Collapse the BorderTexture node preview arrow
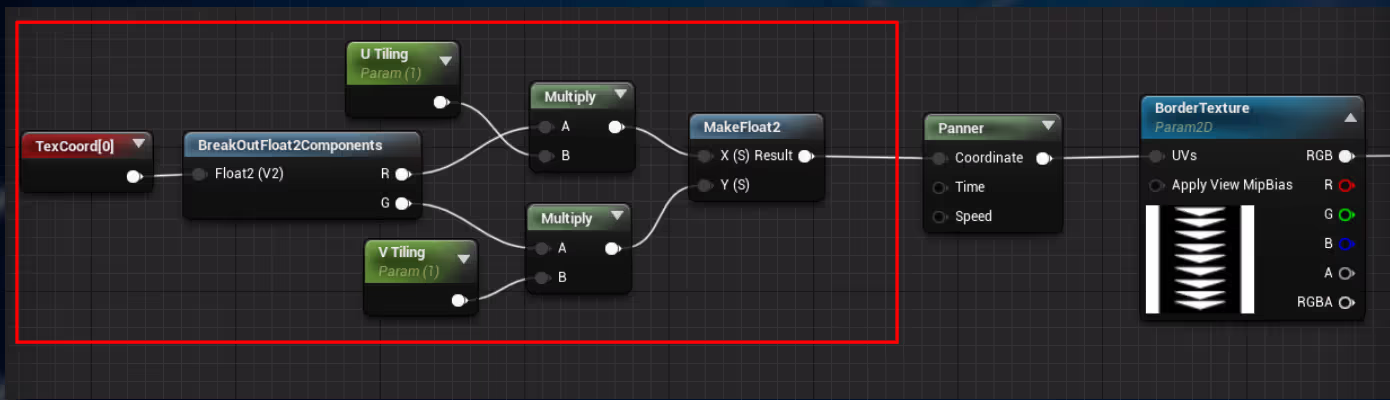The image size is (1390, 400). (1350, 117)
